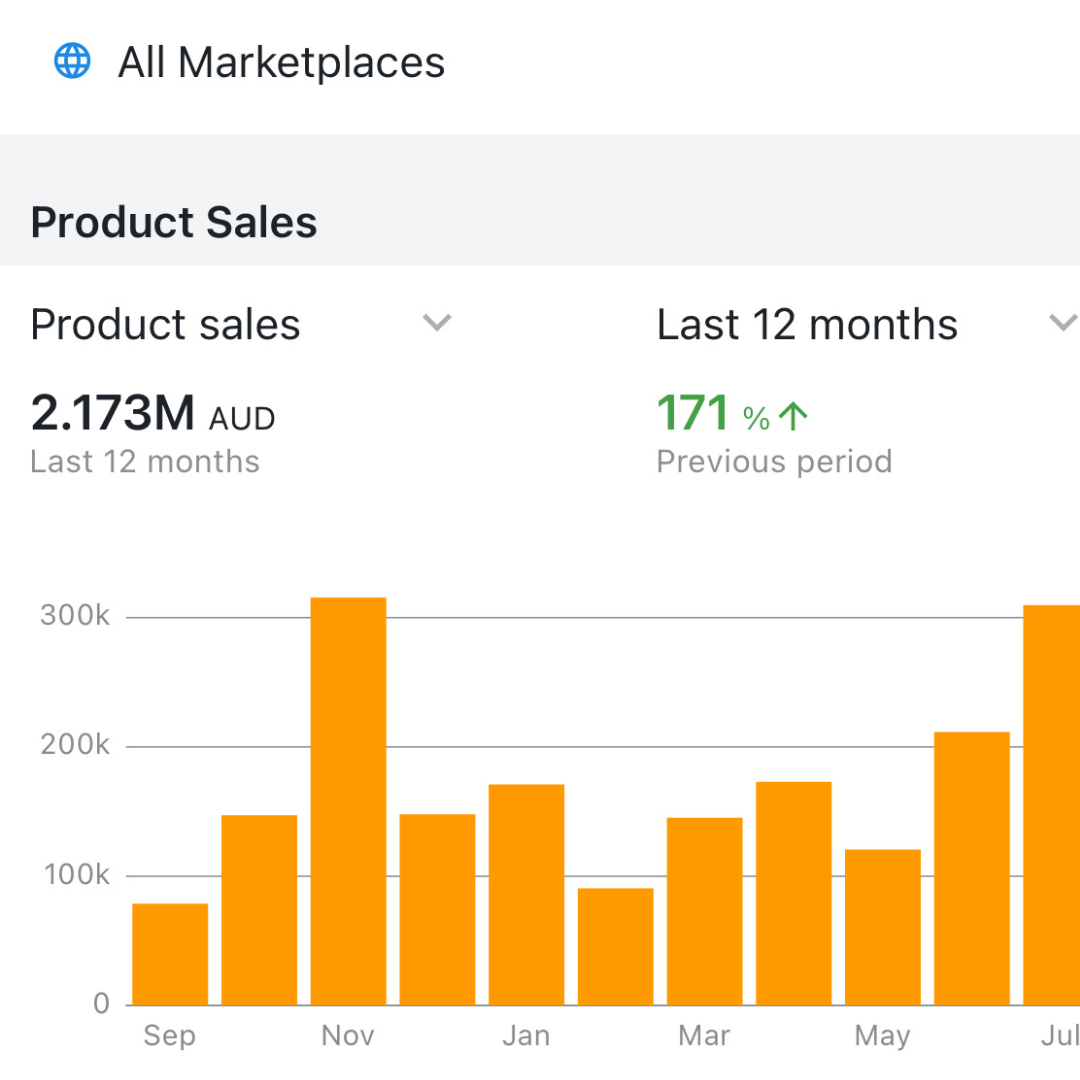Click the October bar in chart
The image size is (1080, 1080).
click(259, 910)
